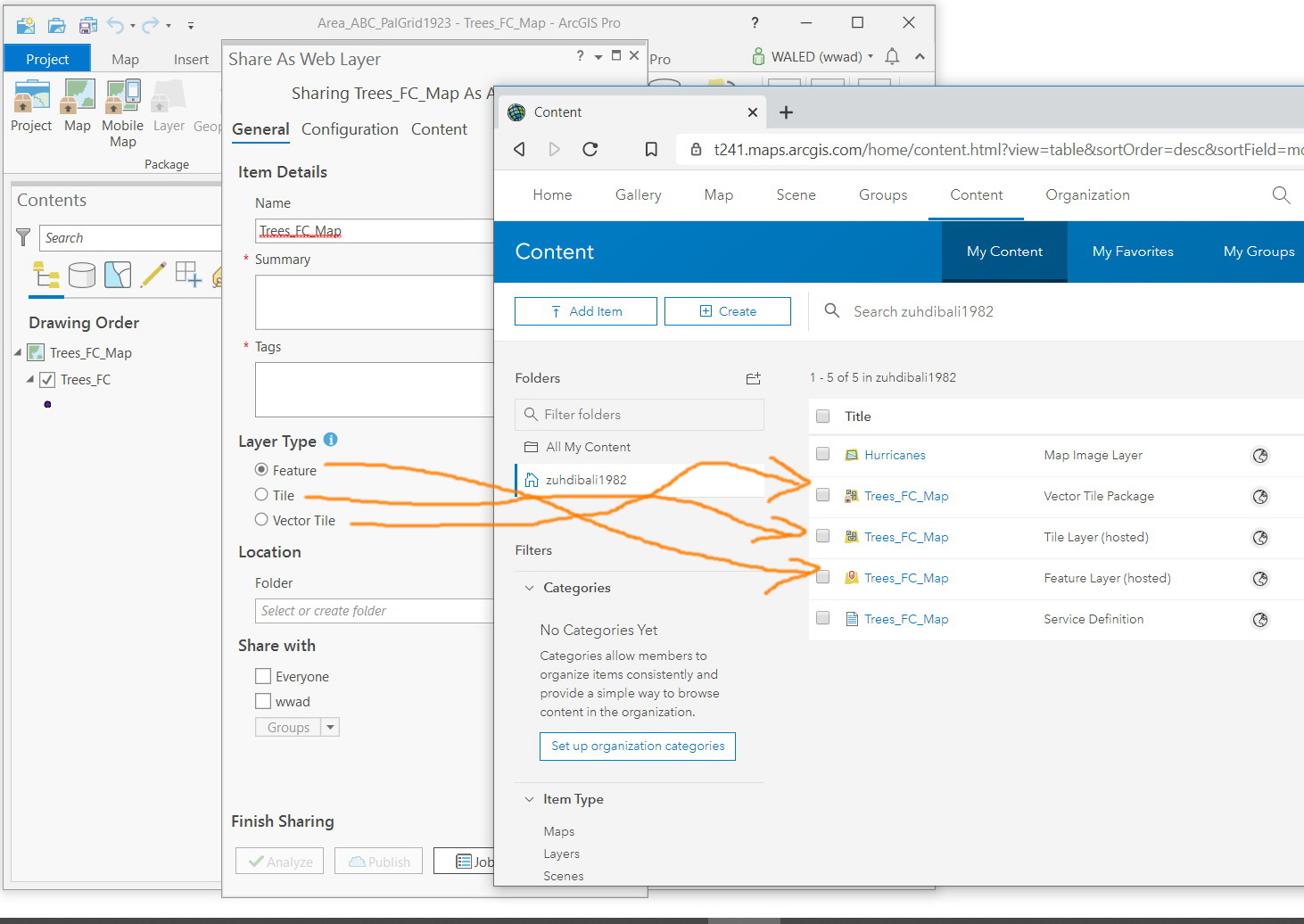Open the Hurricanes item link

895,455
